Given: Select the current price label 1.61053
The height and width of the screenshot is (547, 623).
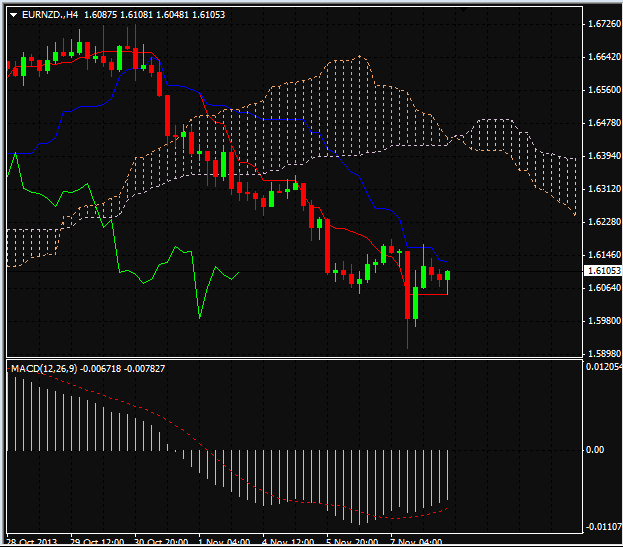Looking at the screenshot, I should 604,271.
